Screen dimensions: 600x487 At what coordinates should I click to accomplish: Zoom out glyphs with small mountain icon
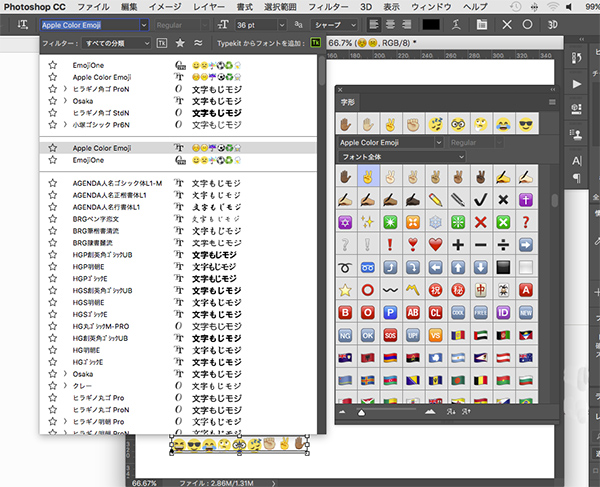coord(342,412)
